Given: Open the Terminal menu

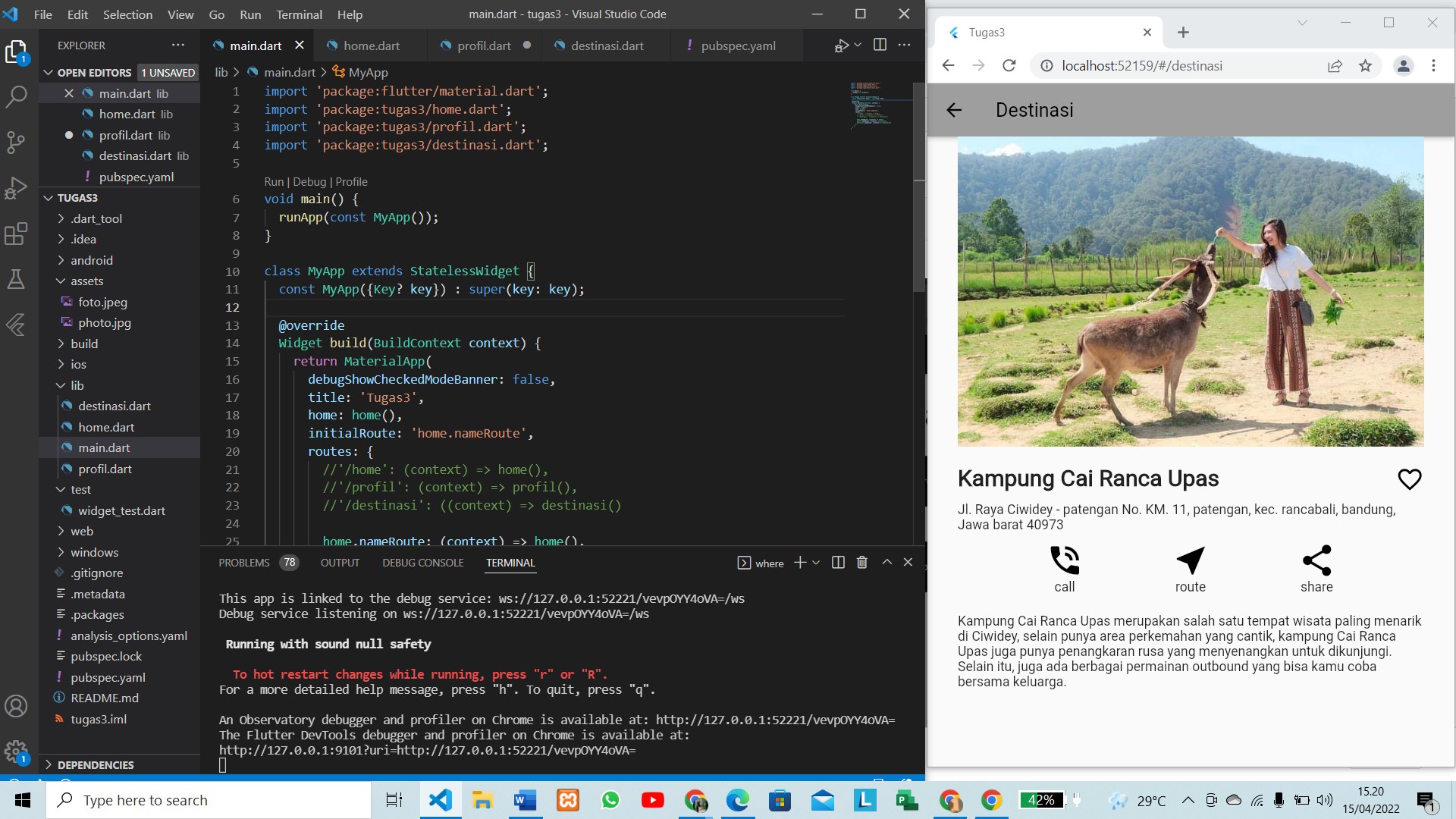Looking at the screenshot, I should pyautogui.click(x=299, y=14).
